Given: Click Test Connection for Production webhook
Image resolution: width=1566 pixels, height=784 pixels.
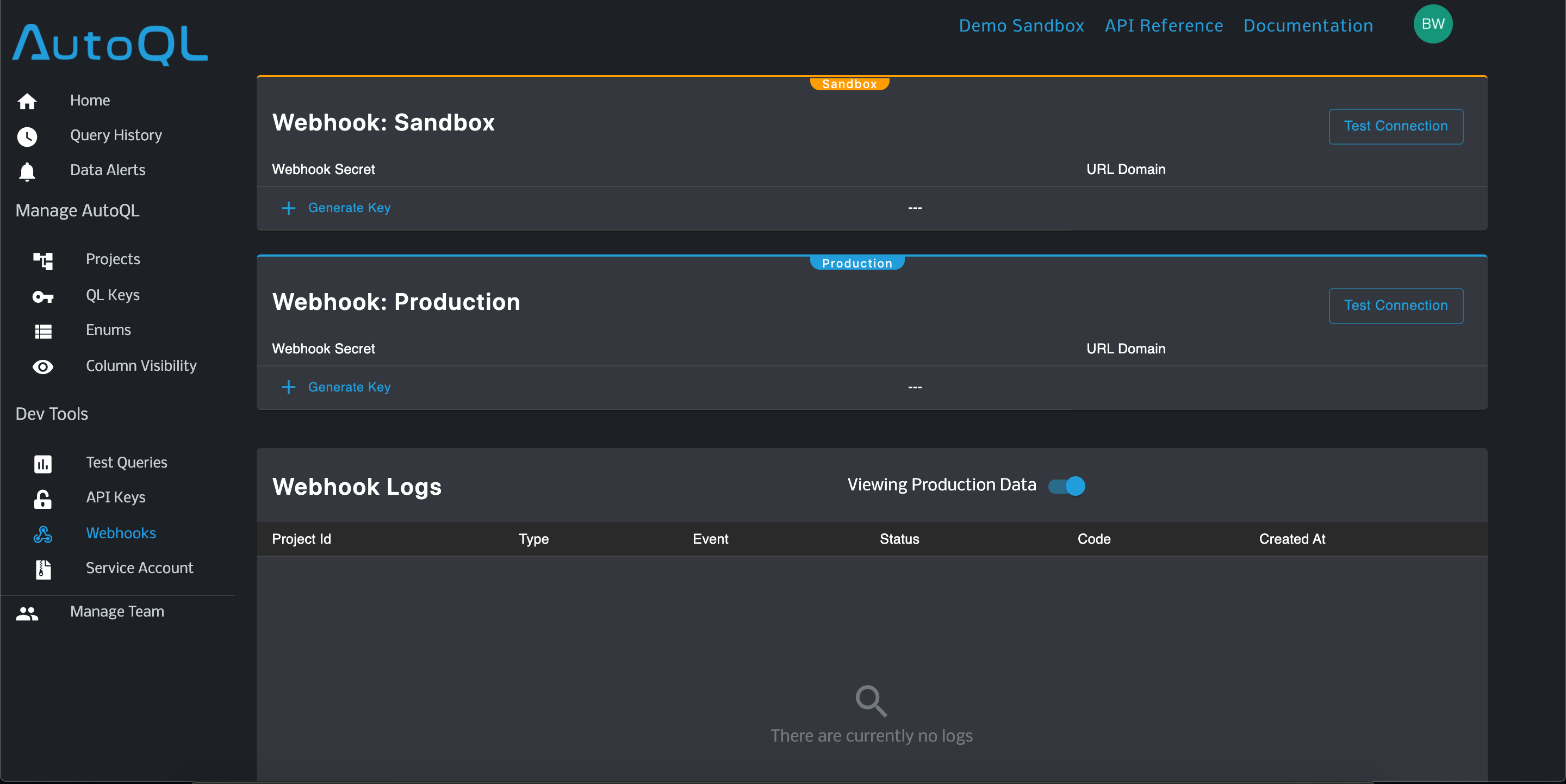Looking at the screenshot, I should click(x=1396, y=306).
